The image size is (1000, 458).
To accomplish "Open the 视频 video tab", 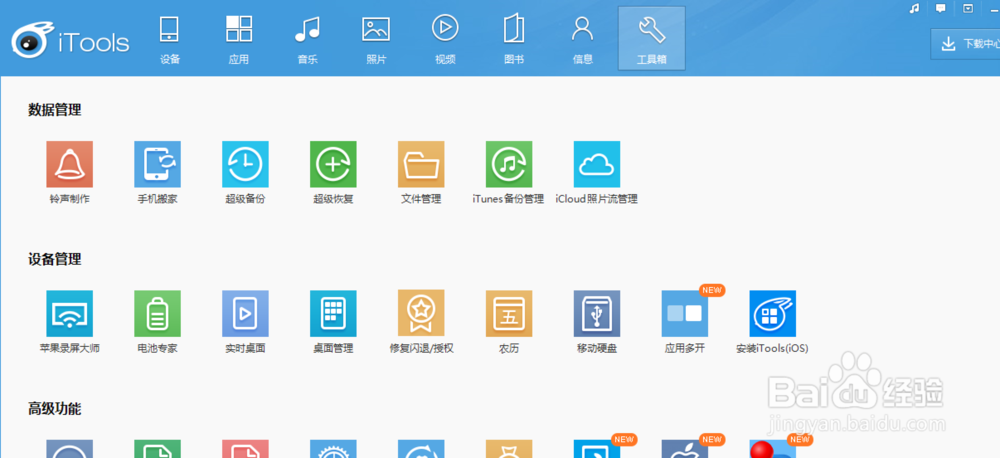I will point(445,40).
